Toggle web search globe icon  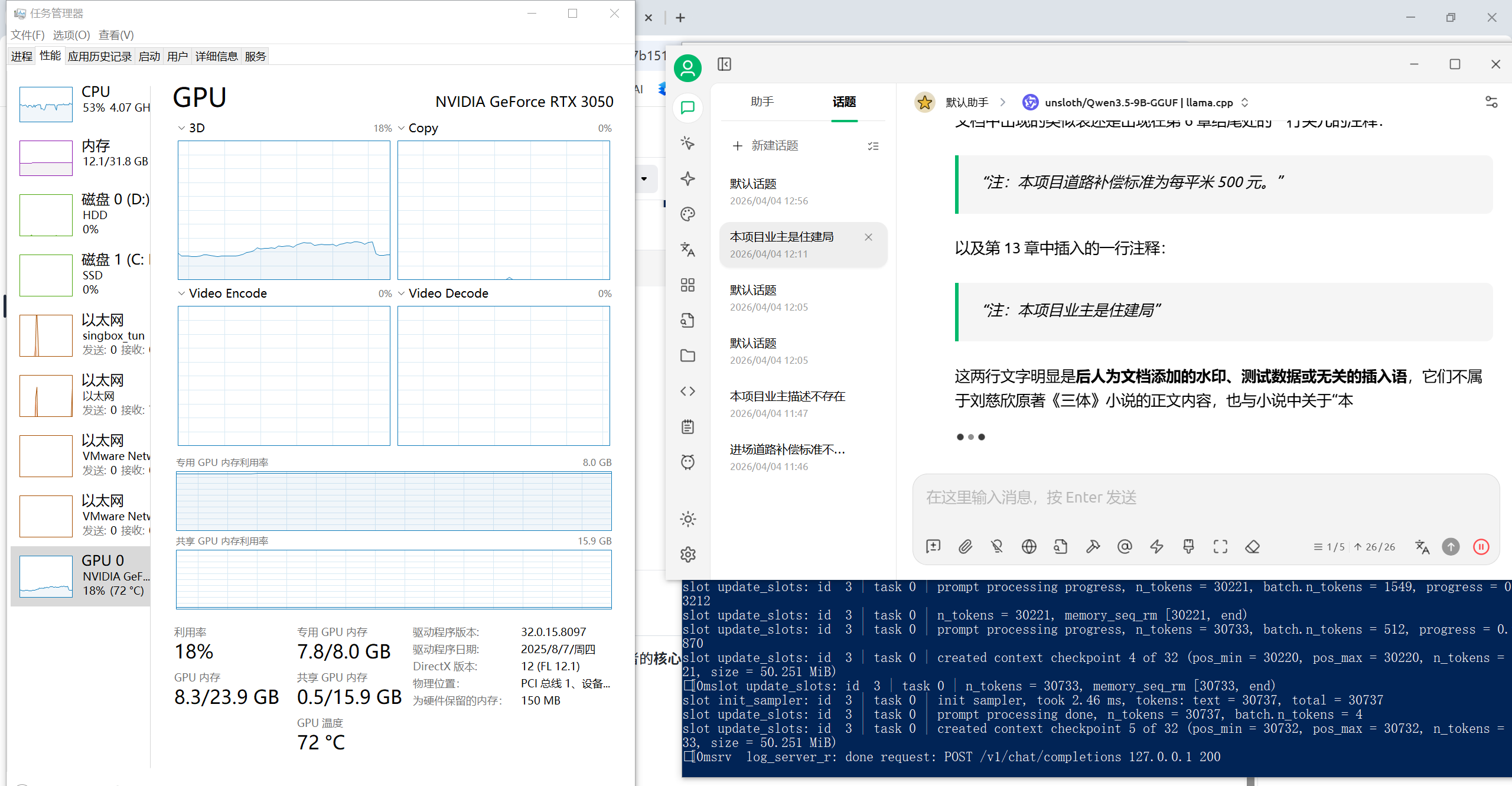[1029, 547]
